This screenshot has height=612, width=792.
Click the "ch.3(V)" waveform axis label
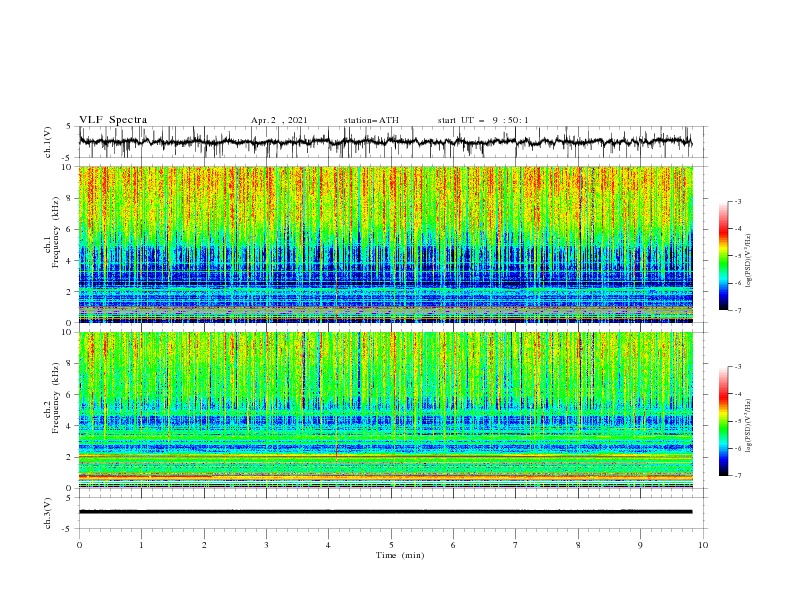pos(48,513)
